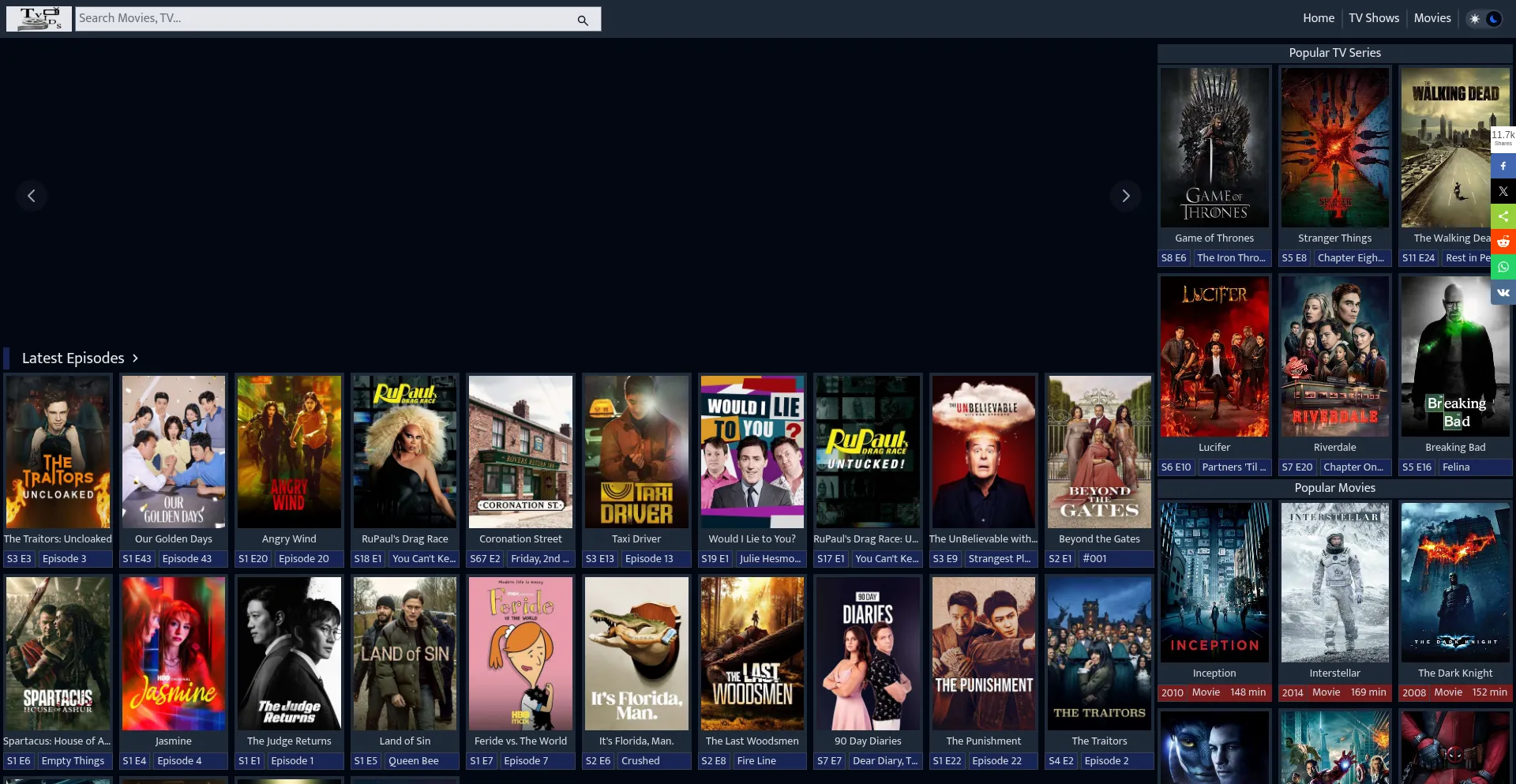This screenshot has width=1516, height=784.
Task: Click 'Friday, 2nd ...' Coronation Street episode
Action: coord(540,559)
